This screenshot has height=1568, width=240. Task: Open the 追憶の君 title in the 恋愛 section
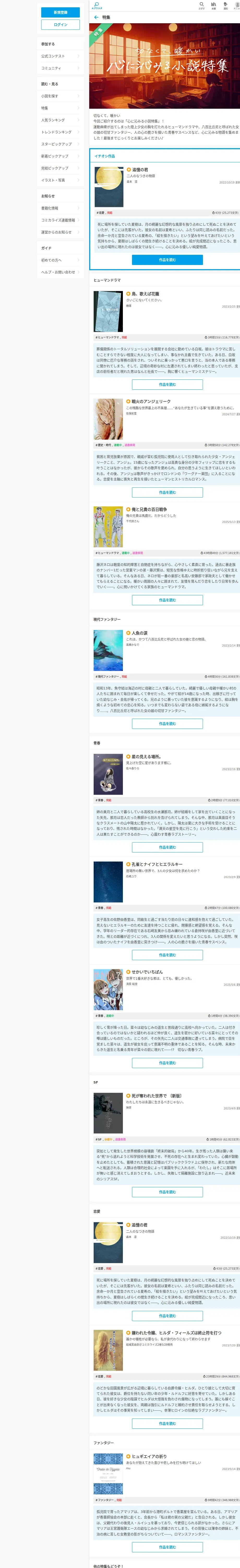point(140,1225)
